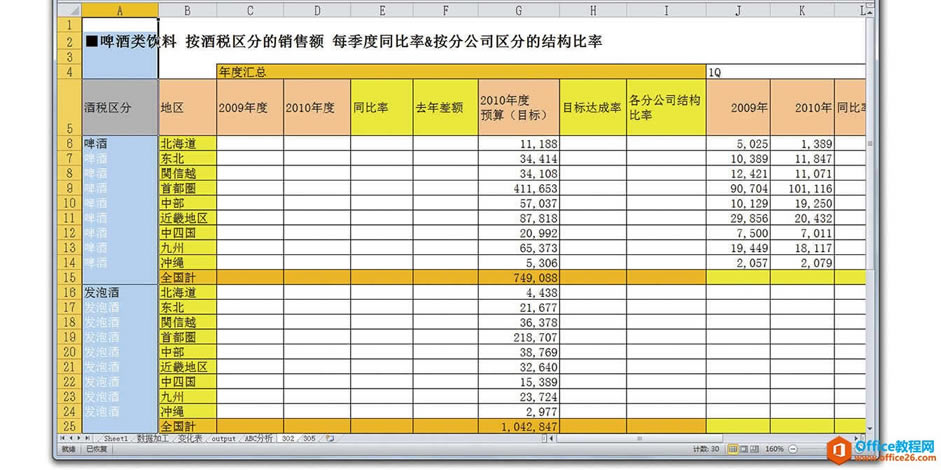Viewport: 941px width, 470px height.
Task: Click cell with value 1,042,847
Action: pyautogui.click(x=519, y=427)
